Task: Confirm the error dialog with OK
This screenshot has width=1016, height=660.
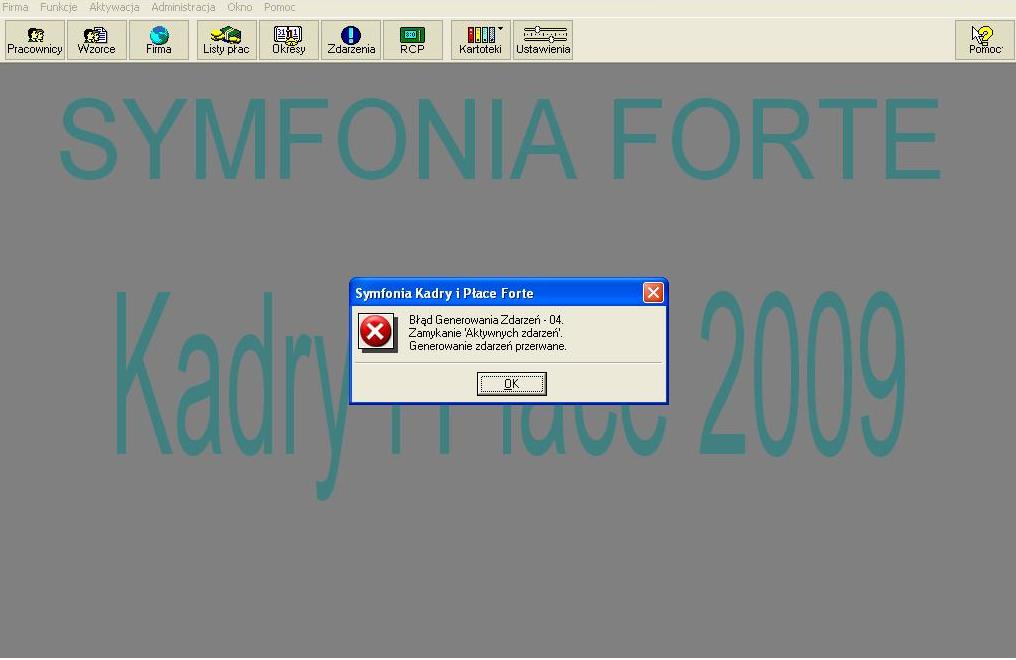Action: point(512,384)
